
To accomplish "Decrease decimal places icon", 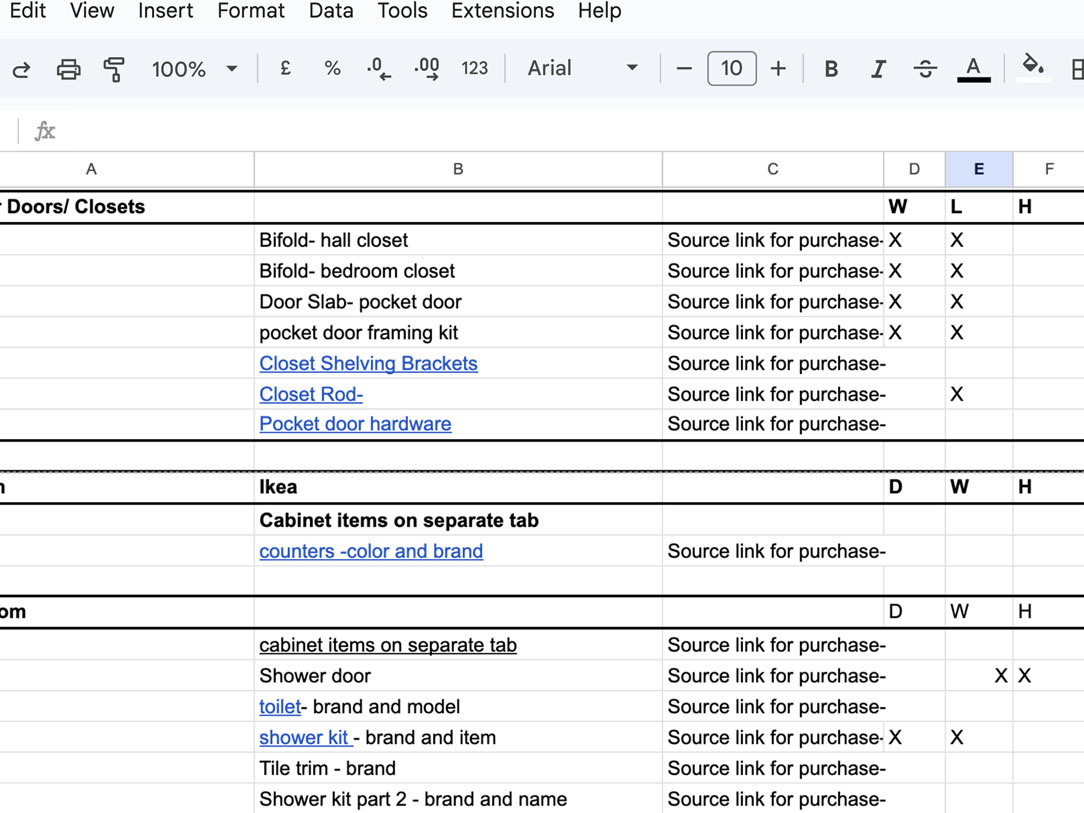I will (379, 68).
